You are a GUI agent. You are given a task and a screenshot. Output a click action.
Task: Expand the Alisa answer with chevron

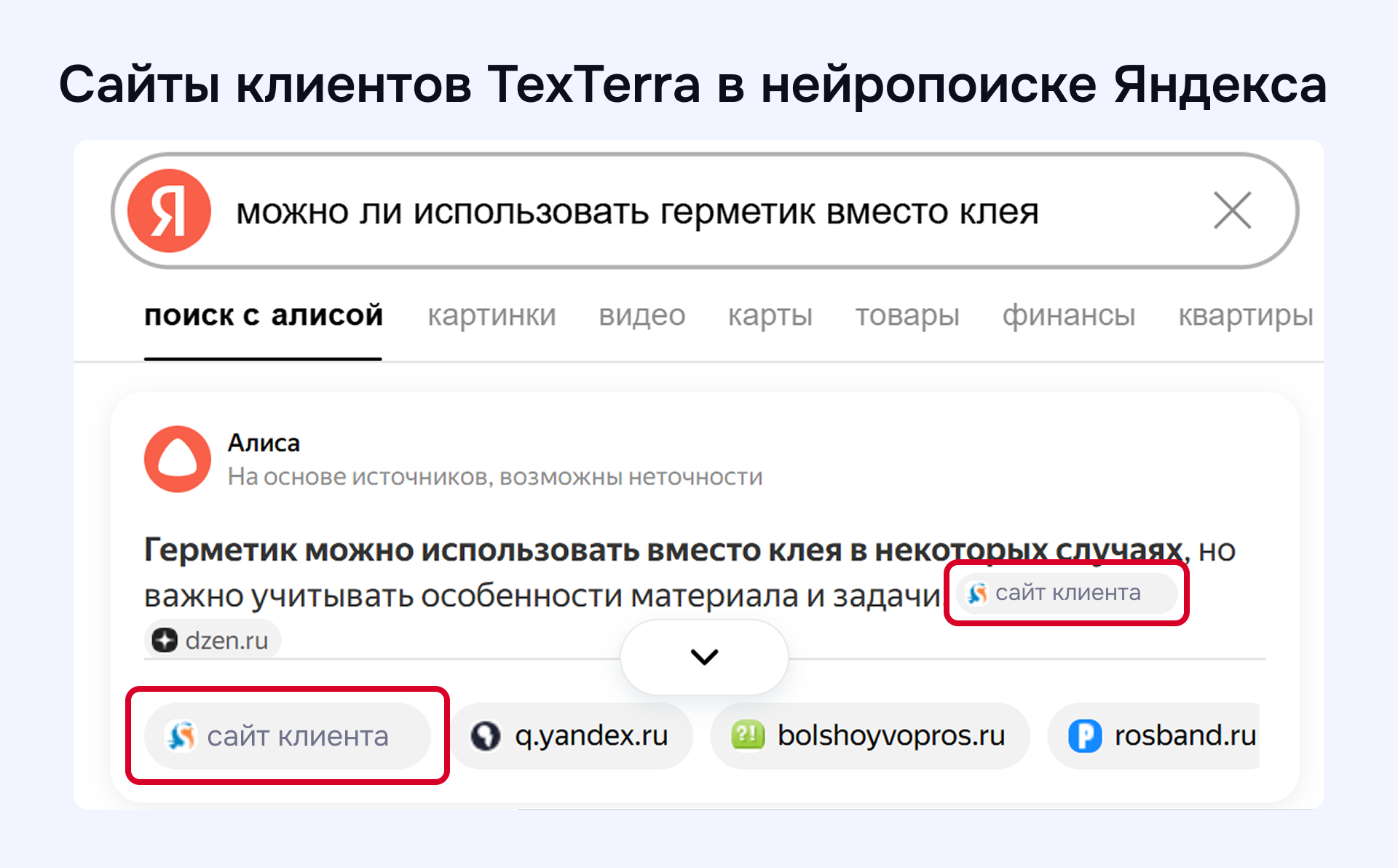tap(704, 657)
